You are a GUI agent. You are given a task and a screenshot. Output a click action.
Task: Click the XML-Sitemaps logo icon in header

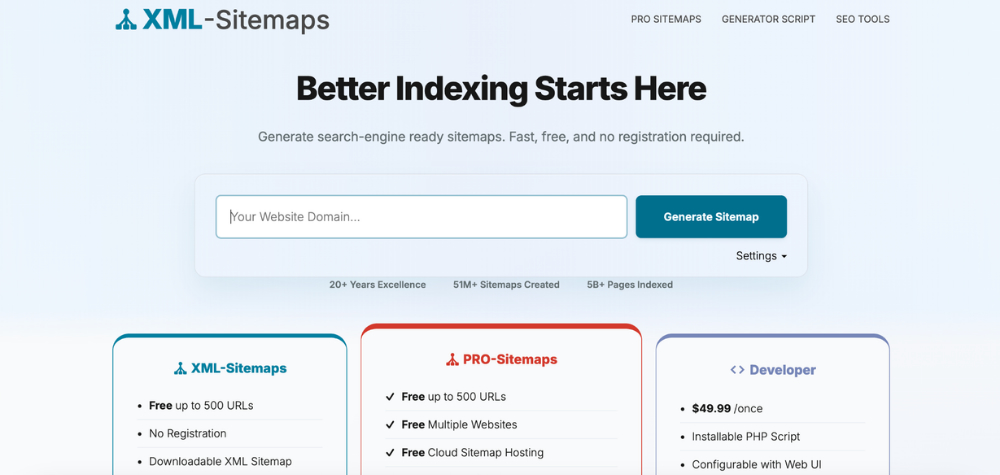[x=126, y=20]
